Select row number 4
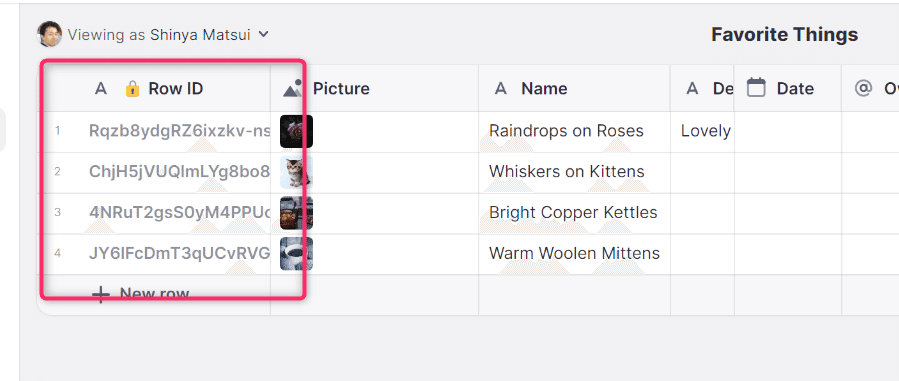 click(x=57, y=253)
